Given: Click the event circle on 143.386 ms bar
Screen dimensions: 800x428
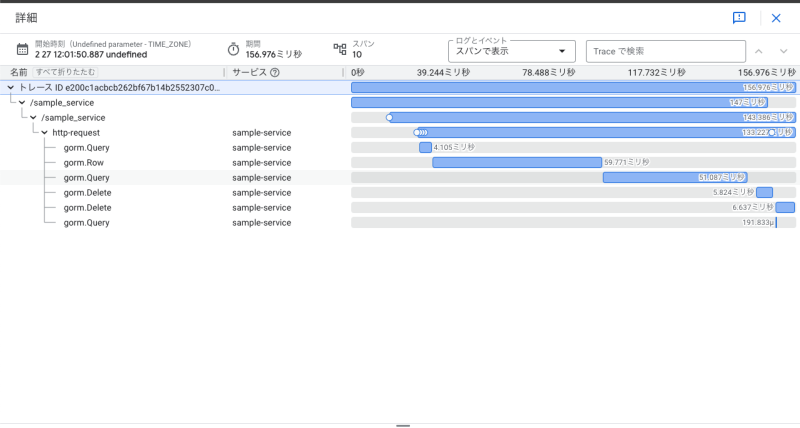Looking at the screenshot, I should tap(389, 118).
